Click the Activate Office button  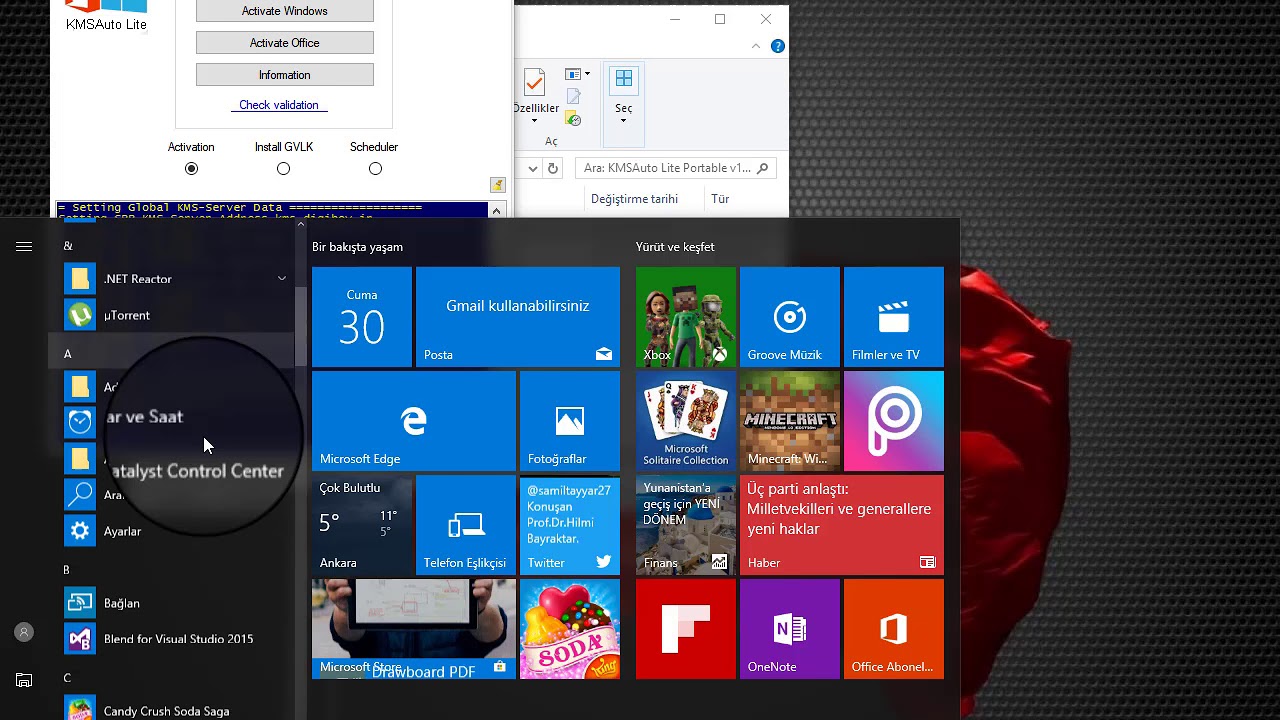click(285, 43)
